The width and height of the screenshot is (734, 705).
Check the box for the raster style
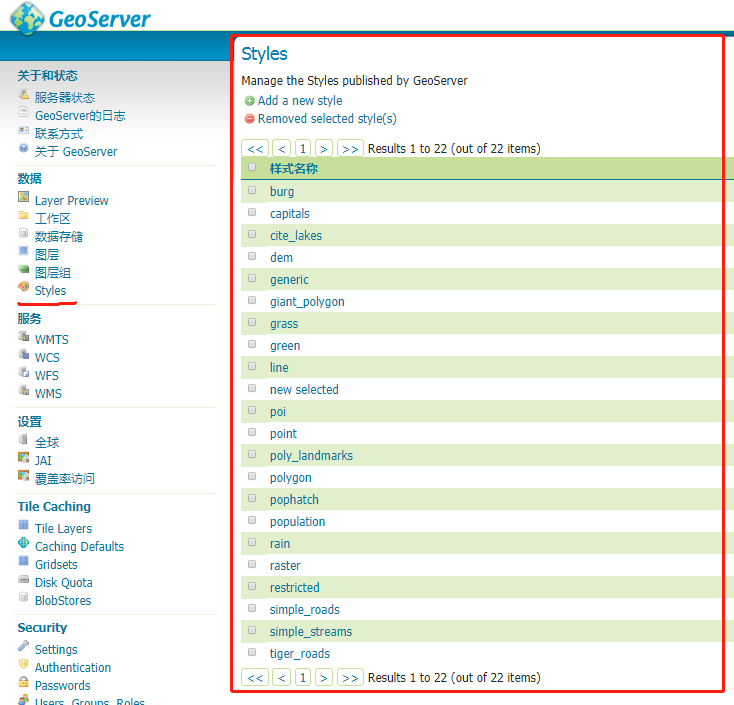pyautogui.click(x=252, y=564)
